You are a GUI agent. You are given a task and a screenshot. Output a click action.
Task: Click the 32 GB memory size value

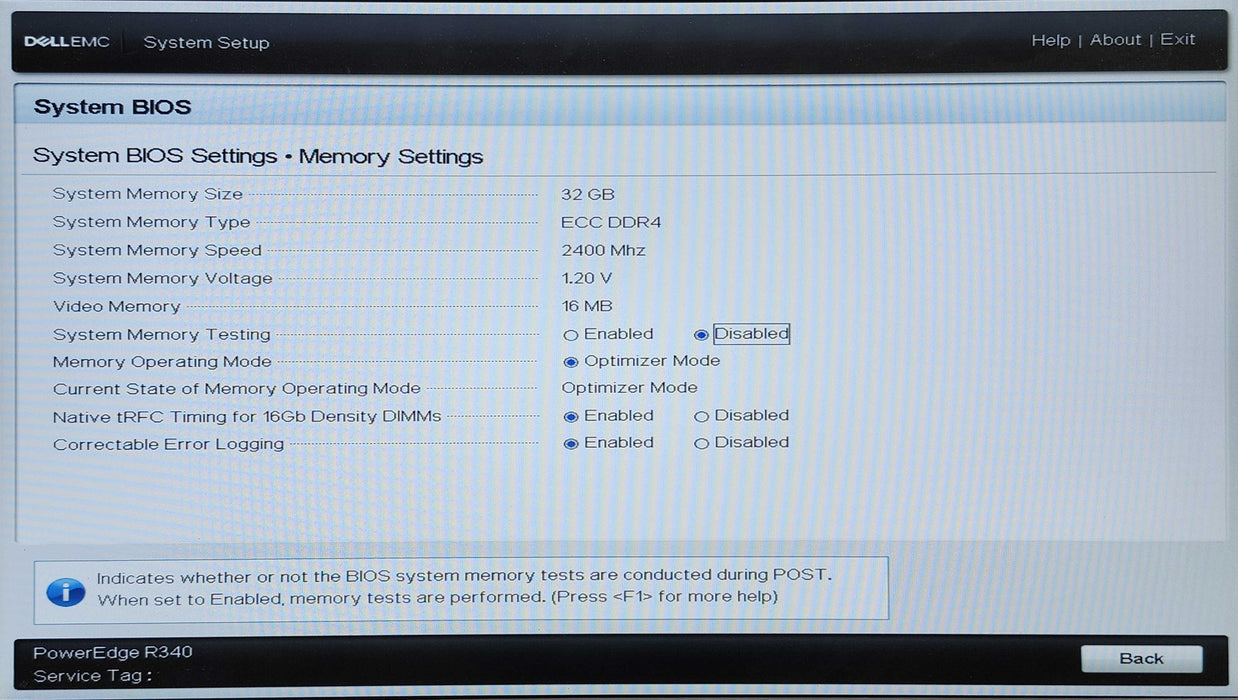(588, 194)
